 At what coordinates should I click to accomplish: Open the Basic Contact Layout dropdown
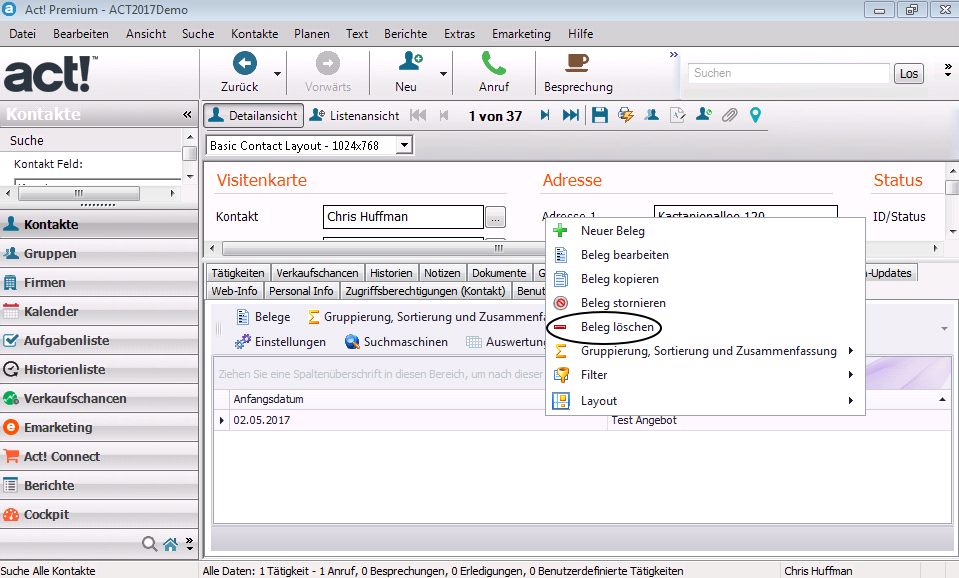tap(404, 146)
